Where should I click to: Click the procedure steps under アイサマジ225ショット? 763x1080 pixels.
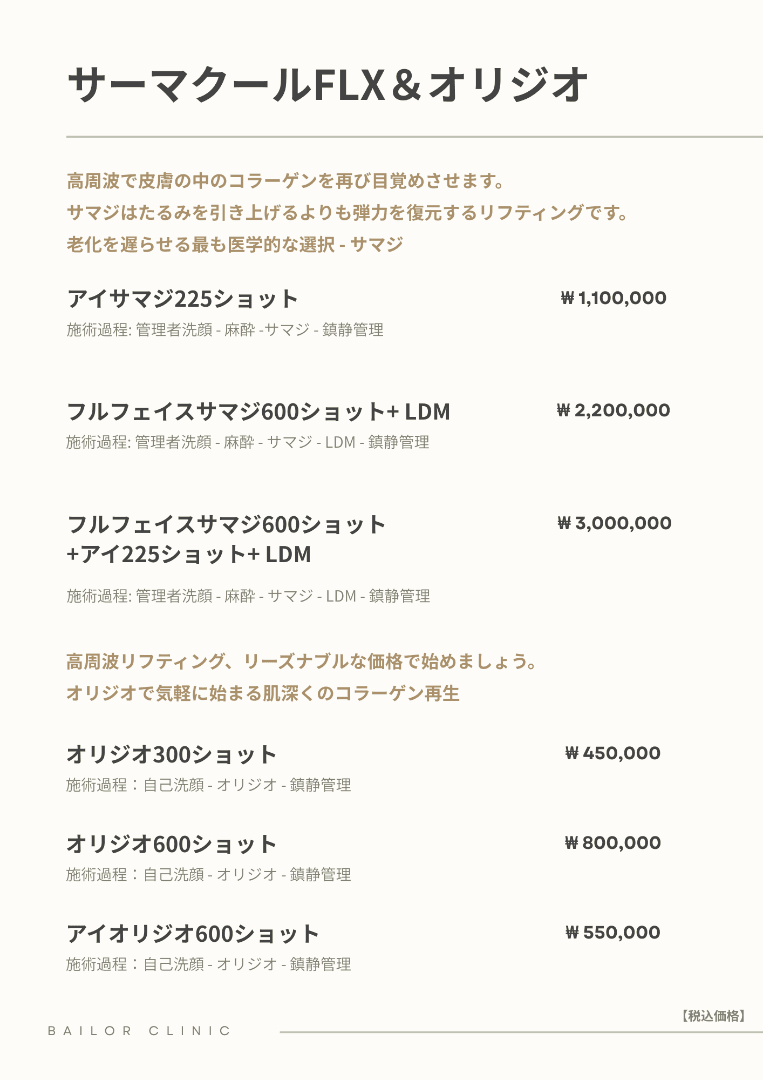click(x=225, y=330)
